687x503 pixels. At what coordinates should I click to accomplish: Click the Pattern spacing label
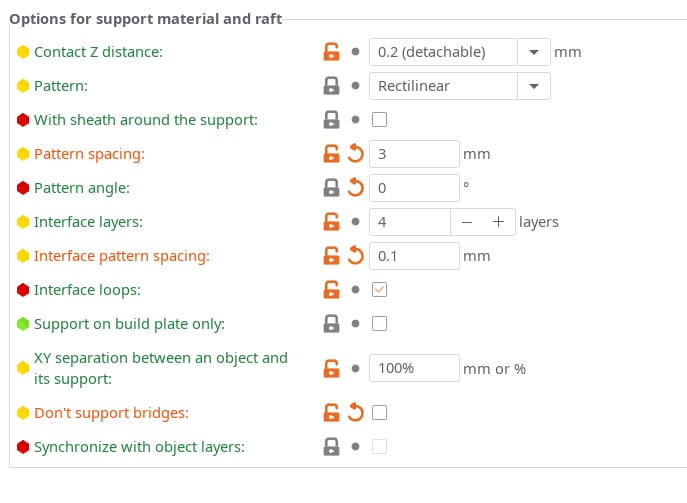click(89, 154)
